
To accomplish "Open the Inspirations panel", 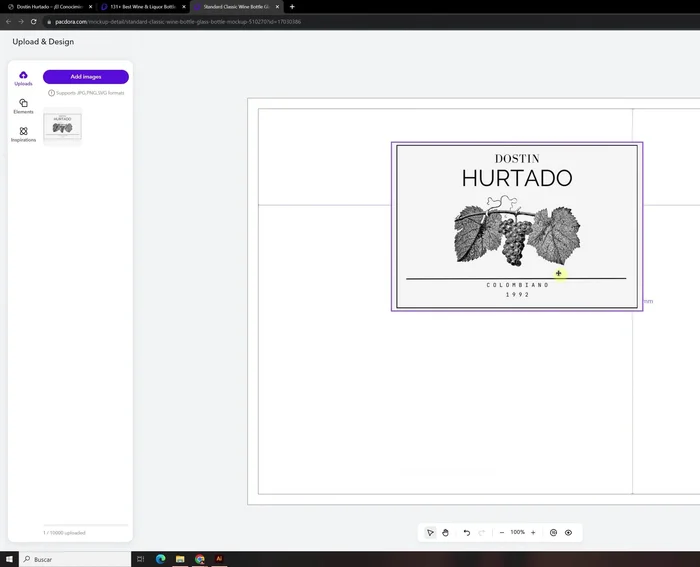I will (x=23, y=134).
